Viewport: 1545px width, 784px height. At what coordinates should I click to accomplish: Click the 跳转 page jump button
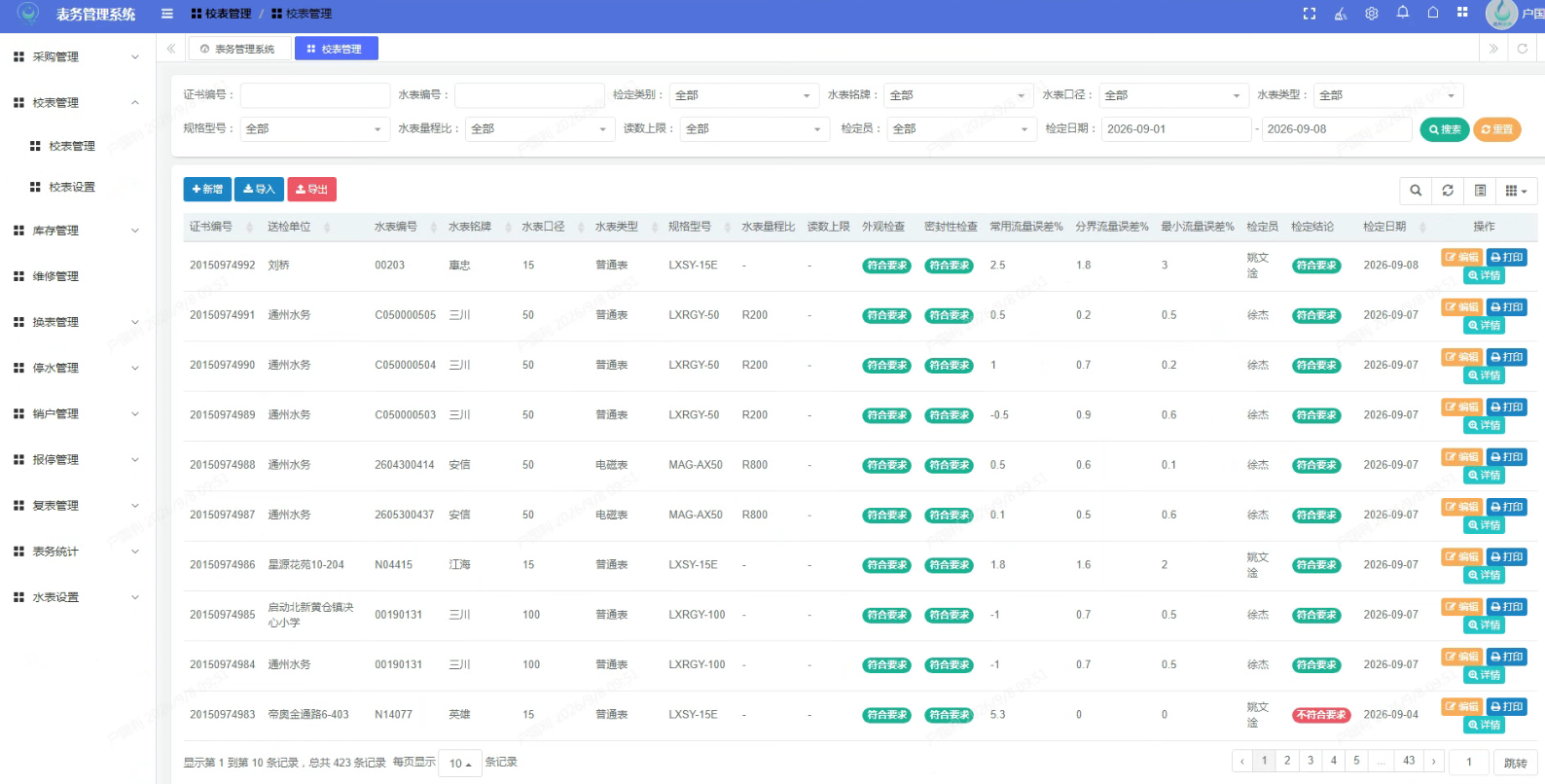pos(1515,763)
